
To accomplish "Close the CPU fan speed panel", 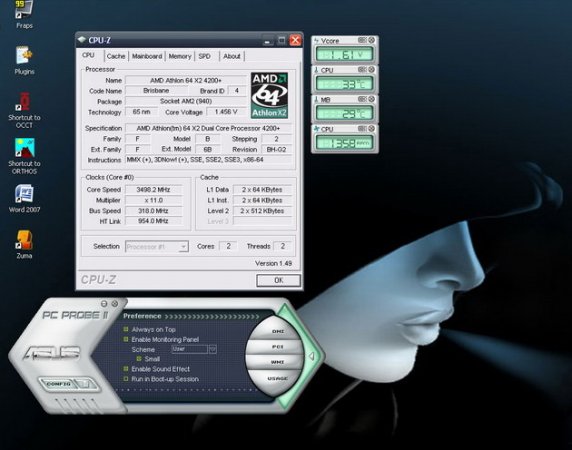I will click(371, 128).
